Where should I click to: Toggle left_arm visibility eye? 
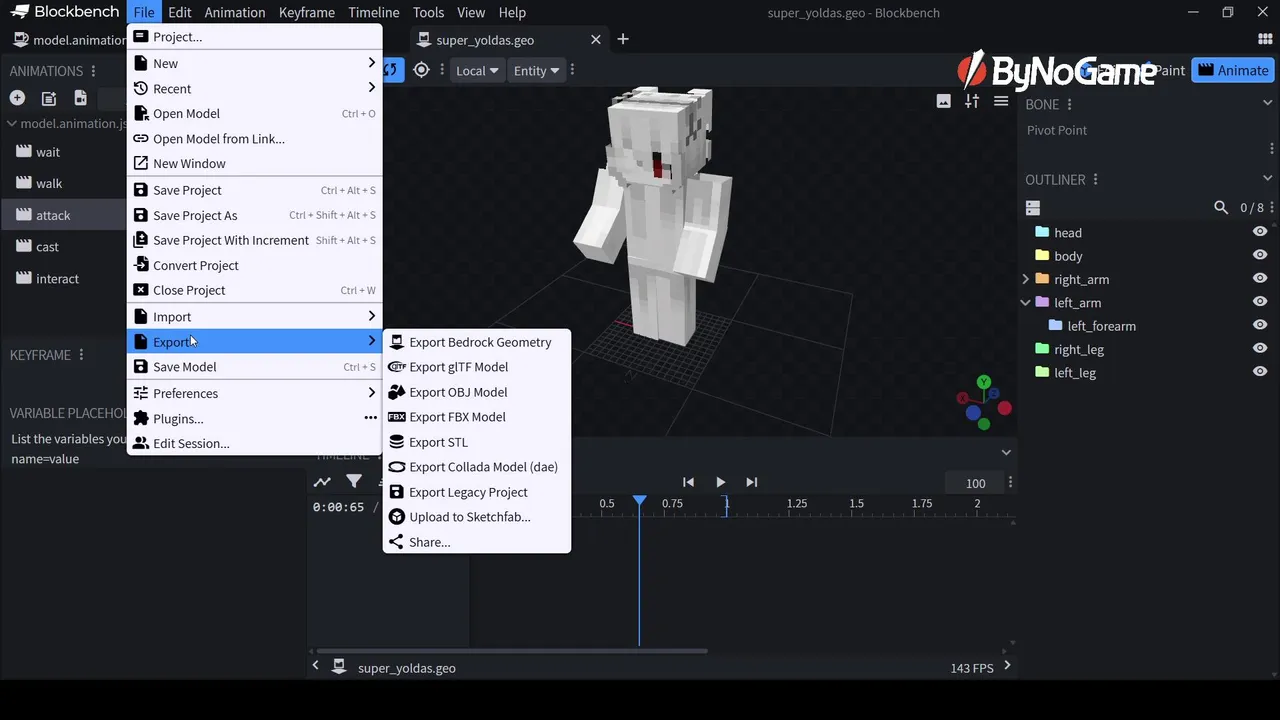pos(1260,302)
